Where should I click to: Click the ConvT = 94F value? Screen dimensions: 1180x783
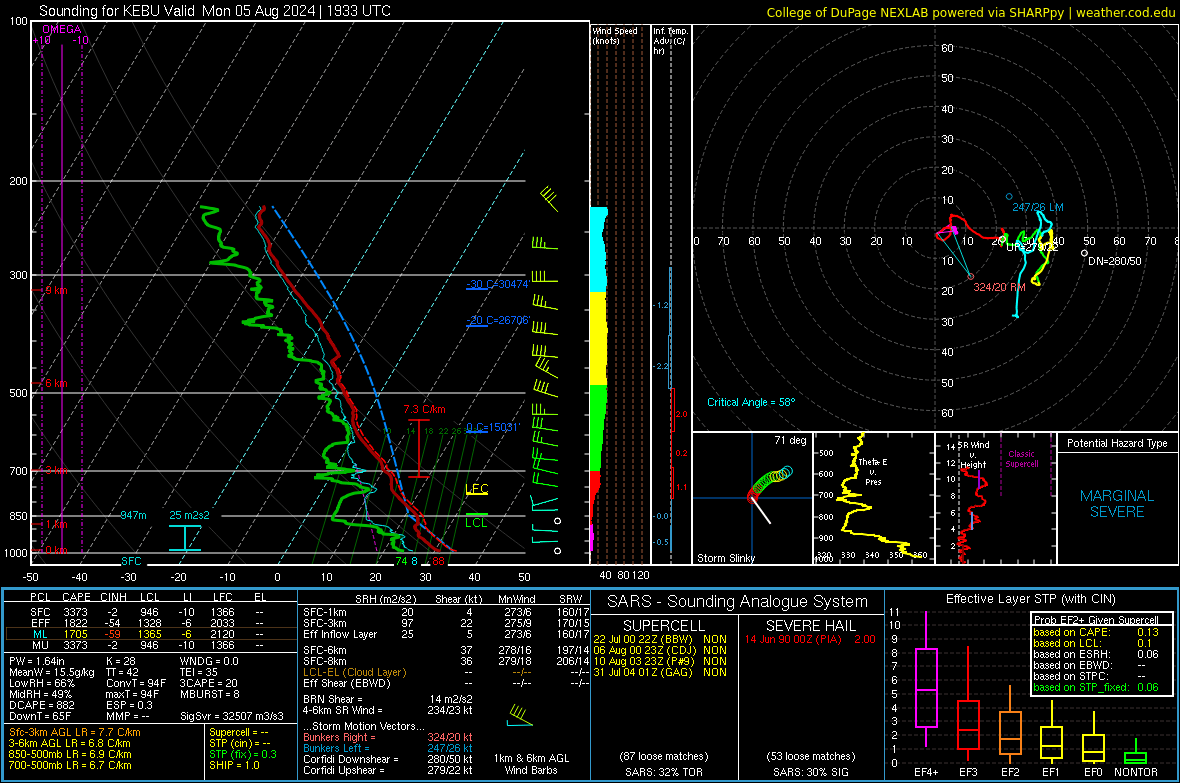coord(136,684)
